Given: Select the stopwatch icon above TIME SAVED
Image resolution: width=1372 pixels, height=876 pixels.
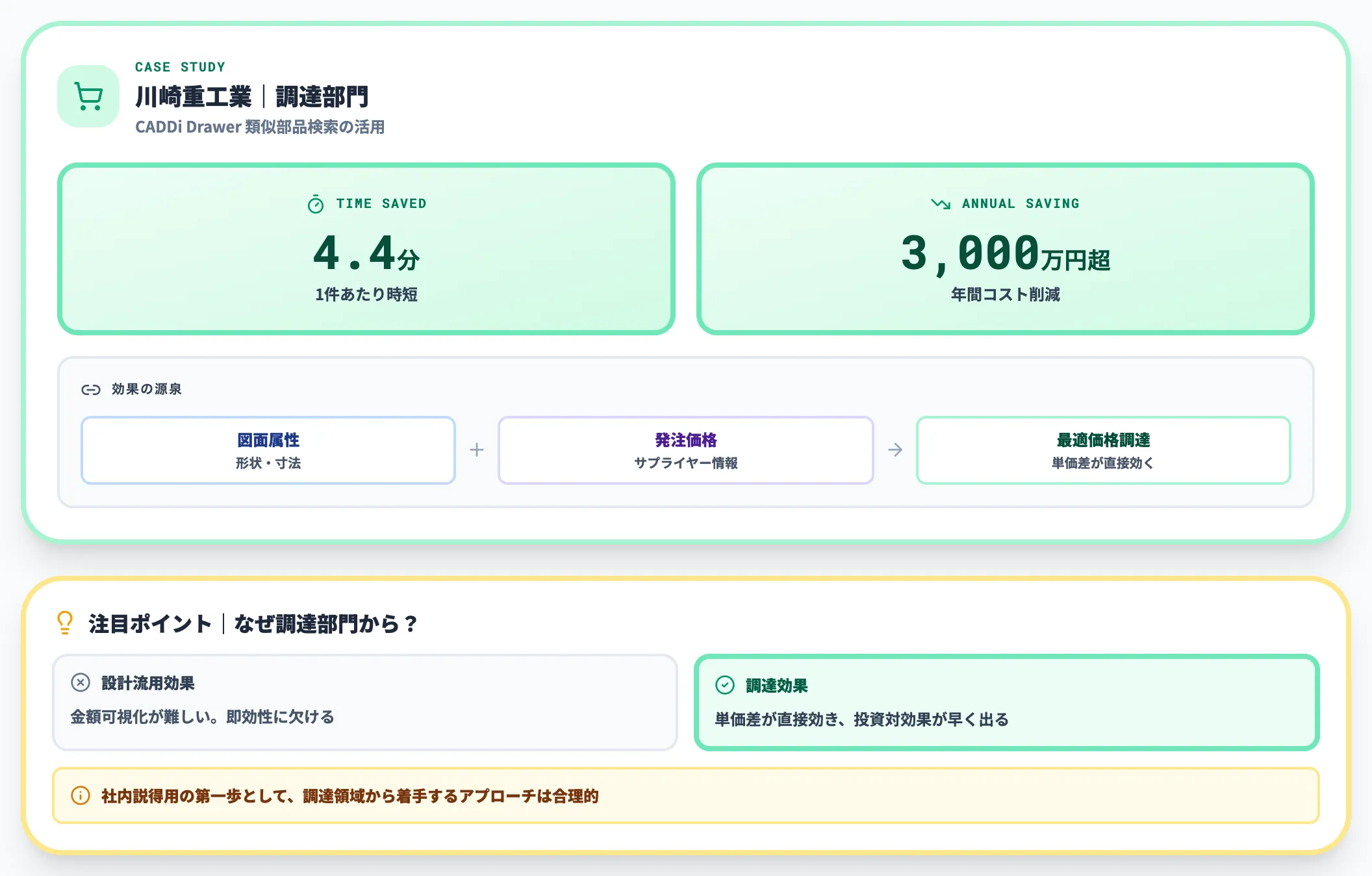Looking at the screenshot, I should [x=314, y=203].
